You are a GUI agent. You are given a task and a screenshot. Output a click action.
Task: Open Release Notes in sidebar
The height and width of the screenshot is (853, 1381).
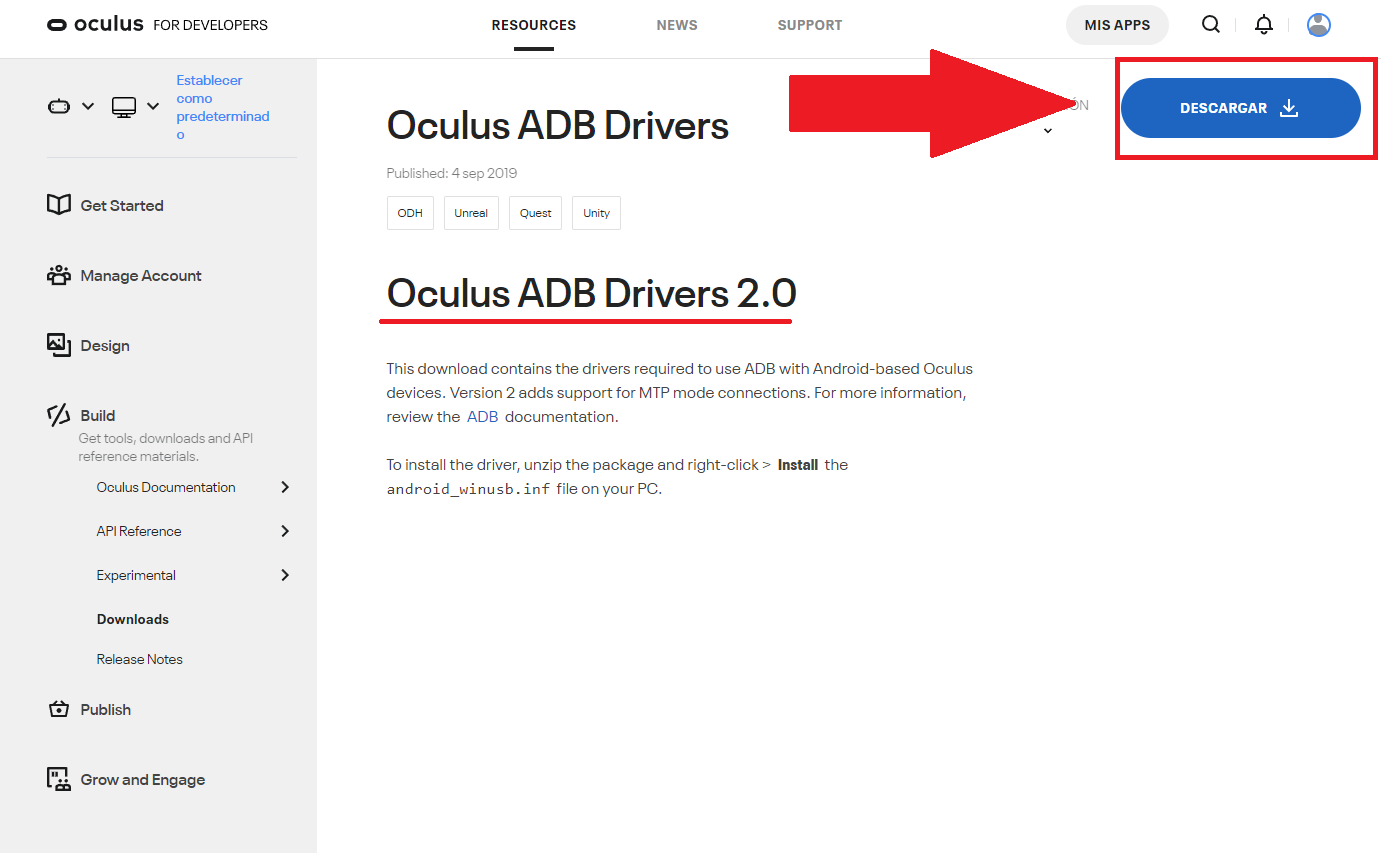[140, 659]
